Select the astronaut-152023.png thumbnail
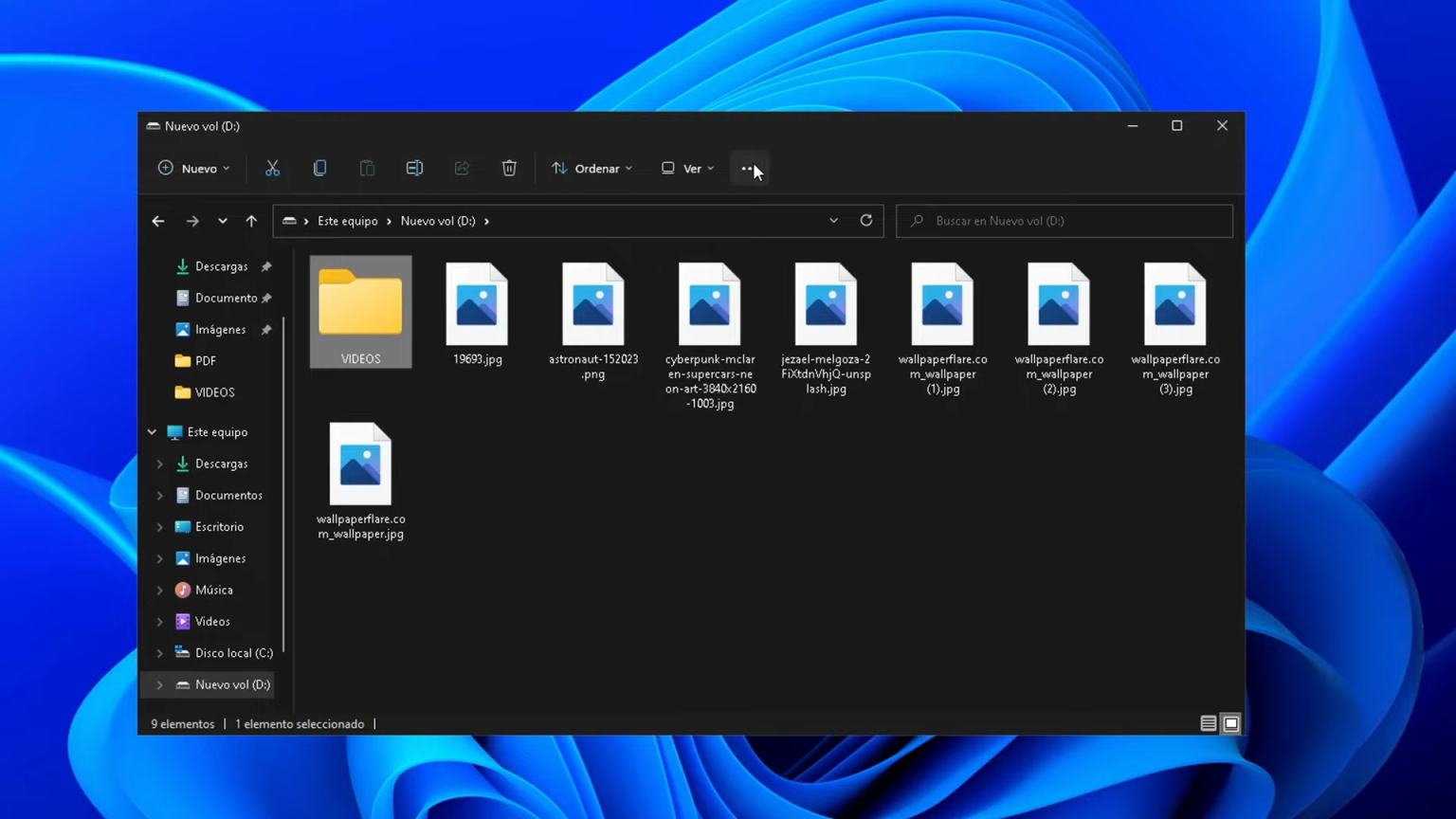Viewport: 1456px width, 819px height. 592,303
